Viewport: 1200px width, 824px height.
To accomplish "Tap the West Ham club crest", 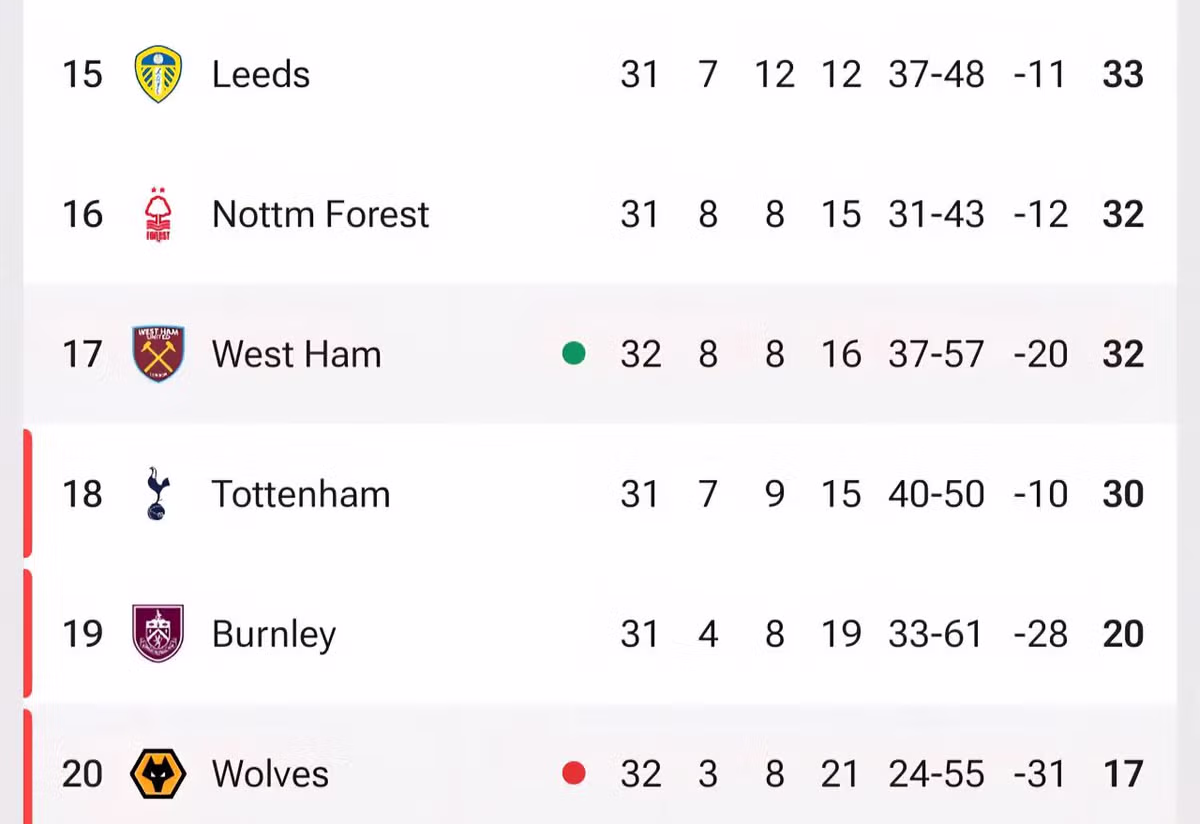I will [x=158, y=354].
